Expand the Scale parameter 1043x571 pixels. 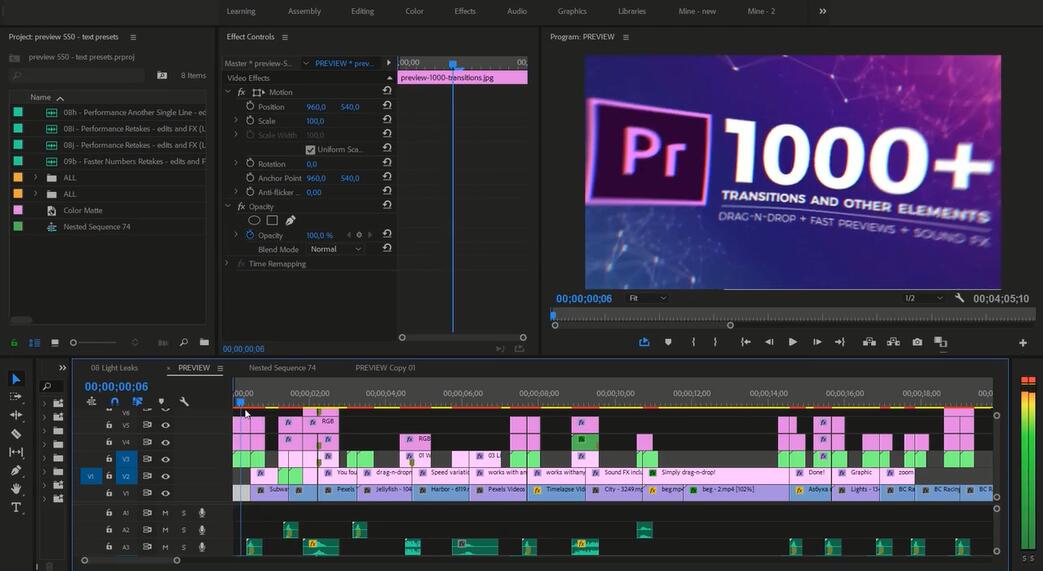(x=236, y=120)
